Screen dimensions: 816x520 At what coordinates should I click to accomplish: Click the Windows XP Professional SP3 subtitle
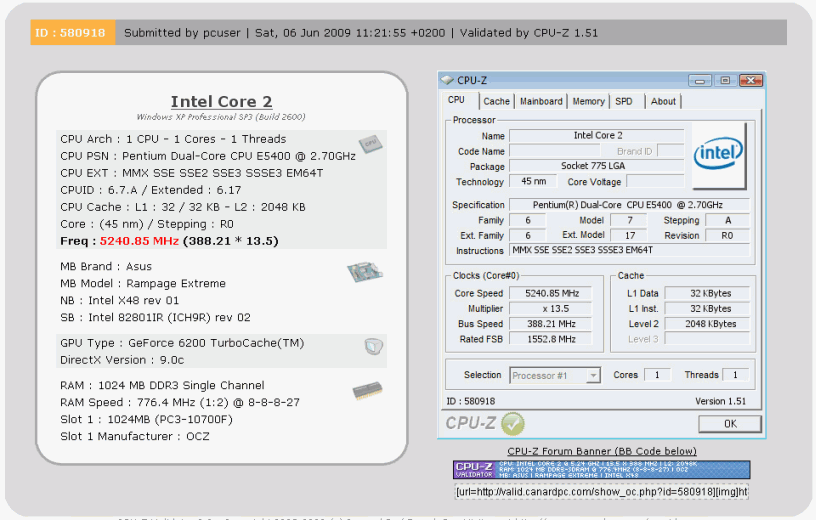coord(221,117)
